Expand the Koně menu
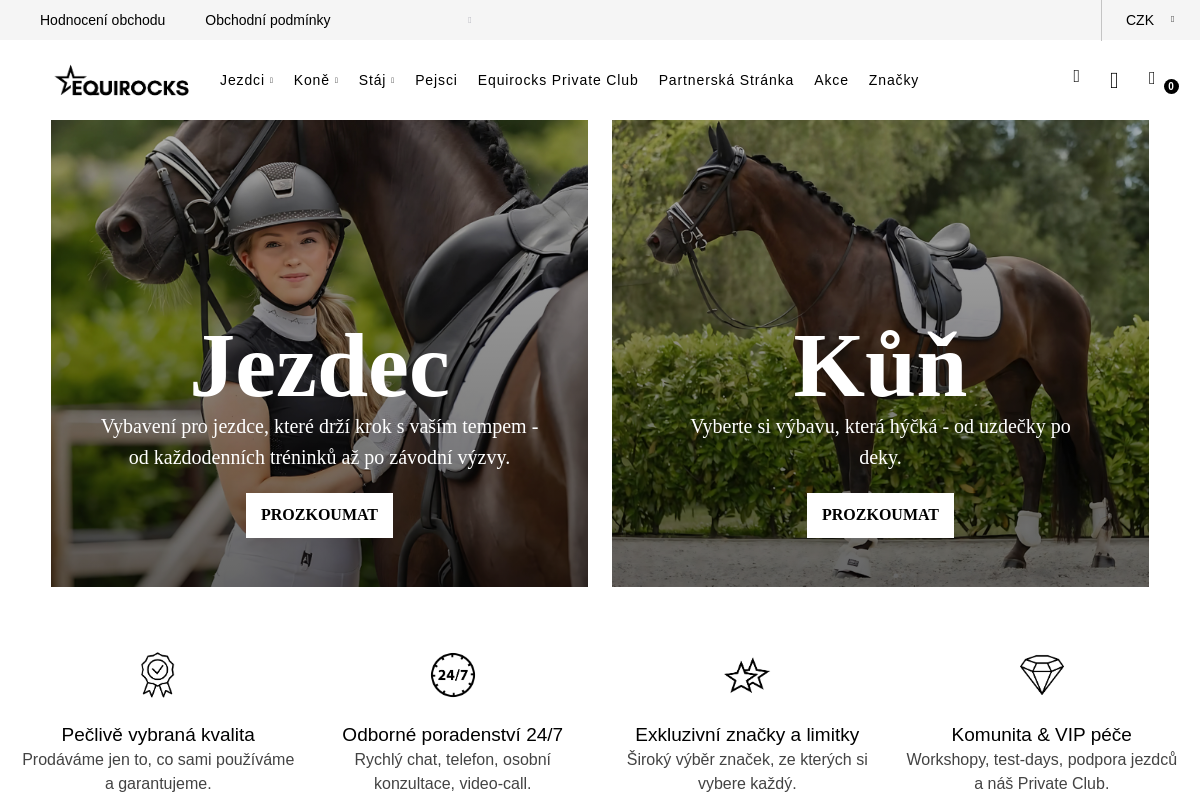 (x=316, y=80)
